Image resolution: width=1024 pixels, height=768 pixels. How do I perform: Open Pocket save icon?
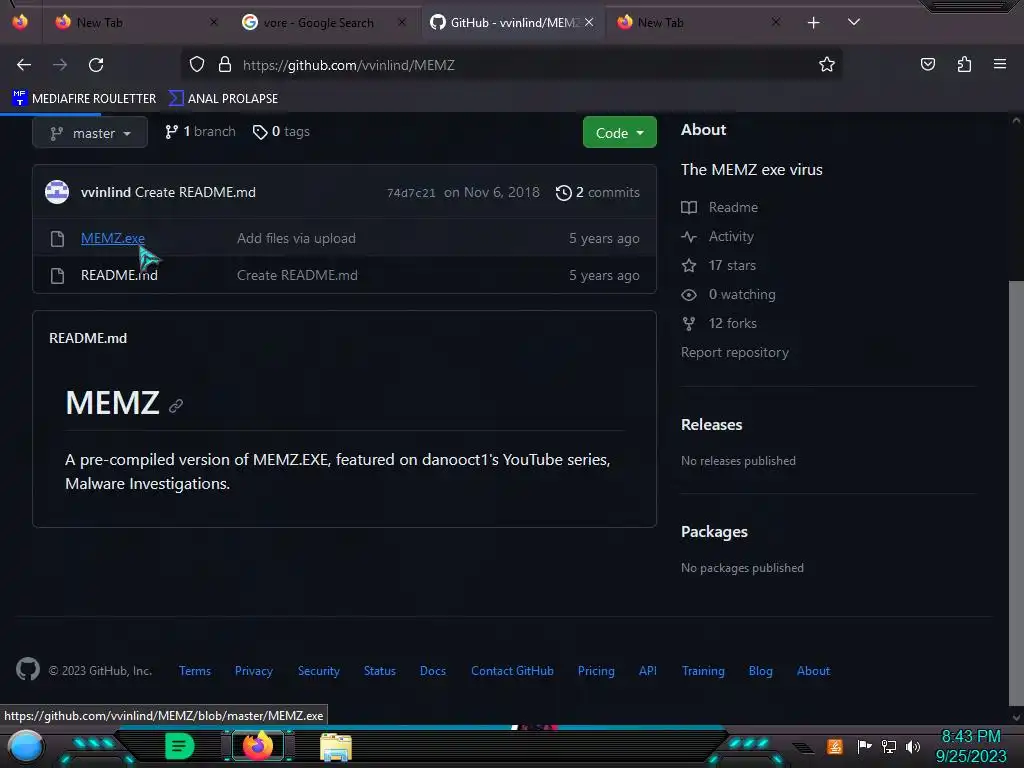point(927,64)
